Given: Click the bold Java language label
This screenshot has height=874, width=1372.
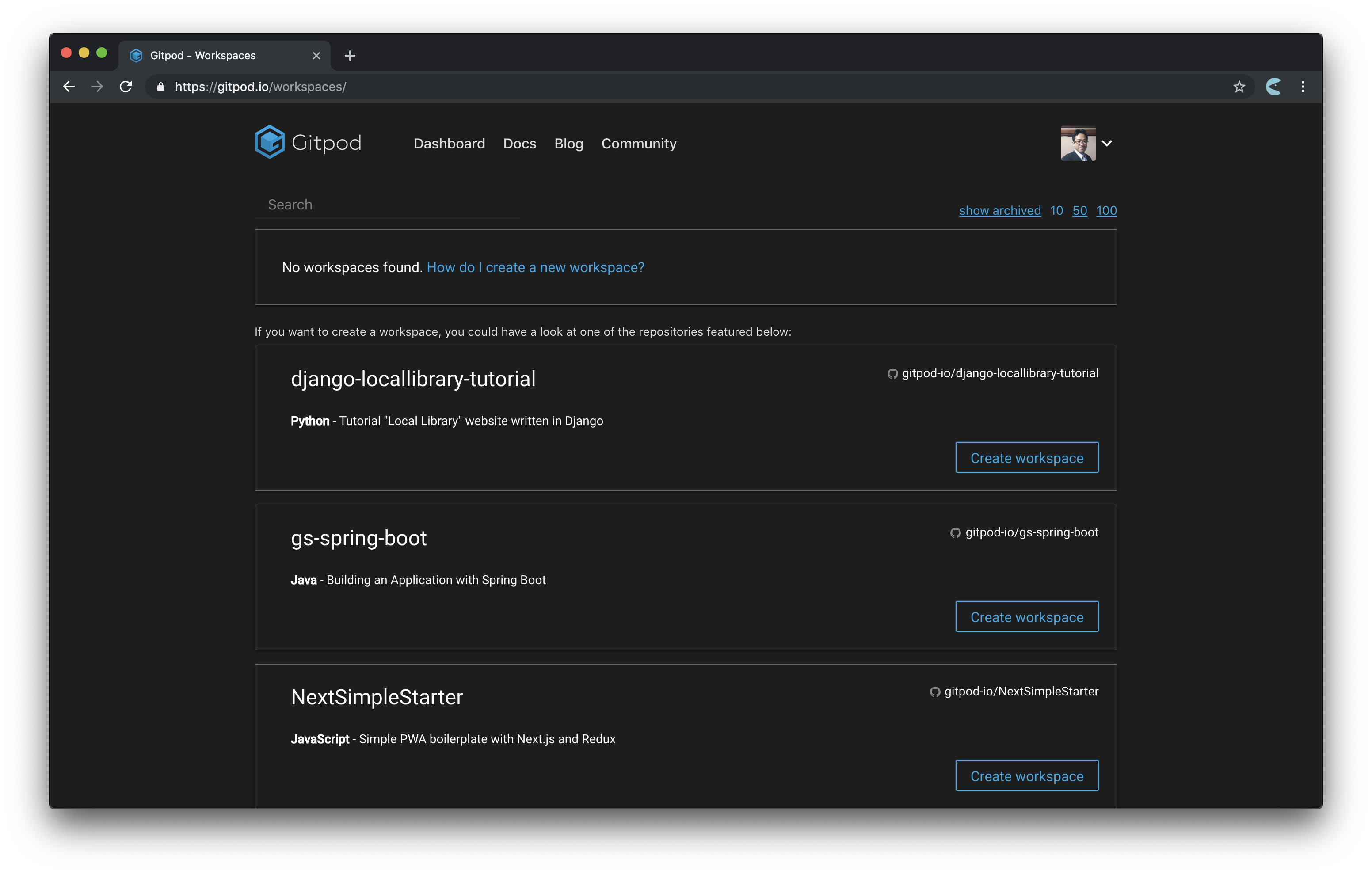Looking at the screenshot, I should pos(304,580).
